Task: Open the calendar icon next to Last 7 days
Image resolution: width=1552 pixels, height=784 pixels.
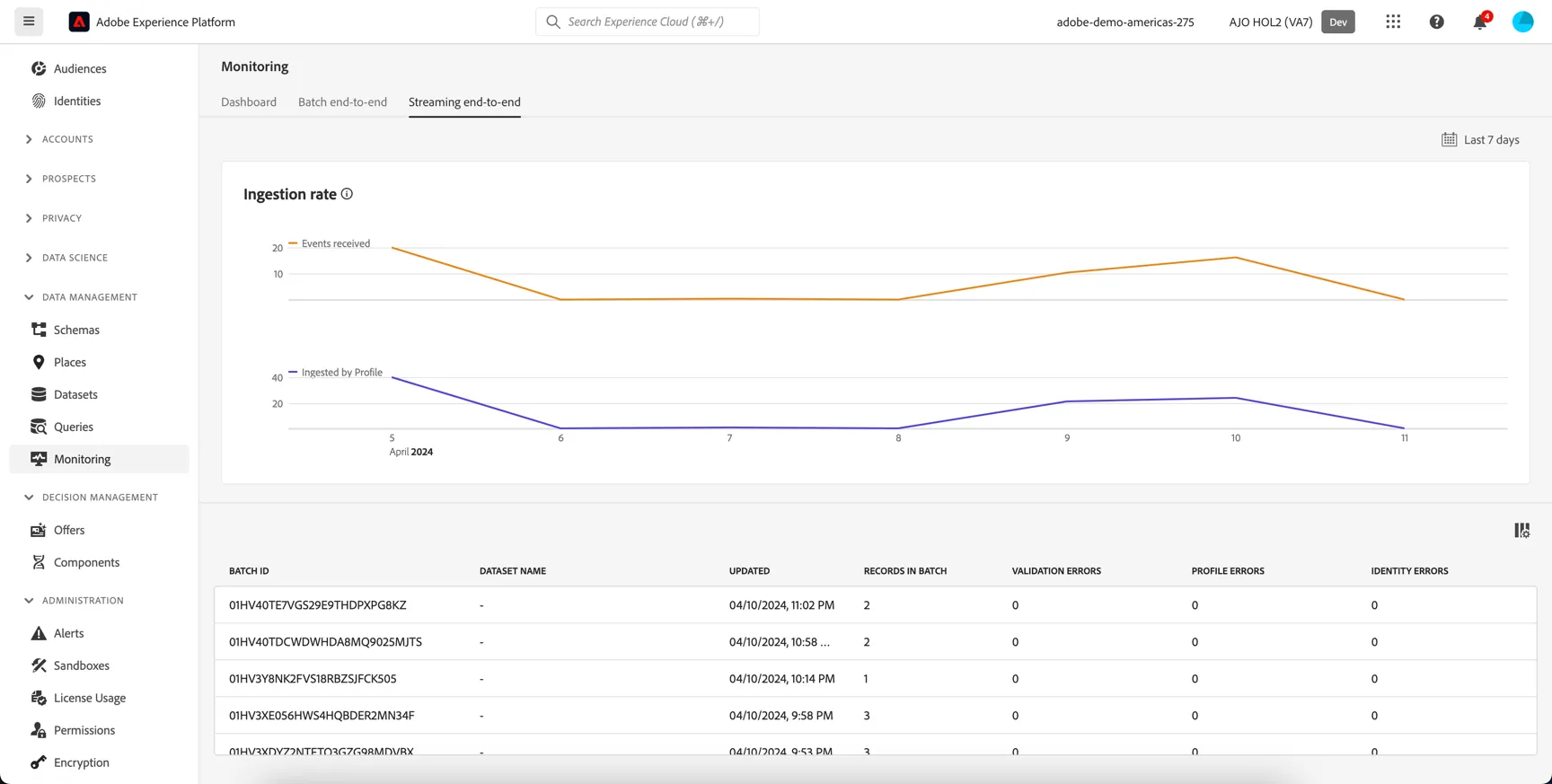Action: click(x=1449, y=139)
